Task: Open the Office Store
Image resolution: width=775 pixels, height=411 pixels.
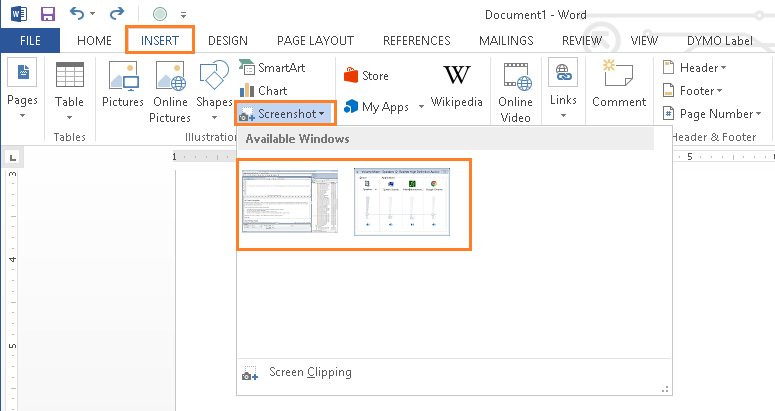Action: (366, 76)
